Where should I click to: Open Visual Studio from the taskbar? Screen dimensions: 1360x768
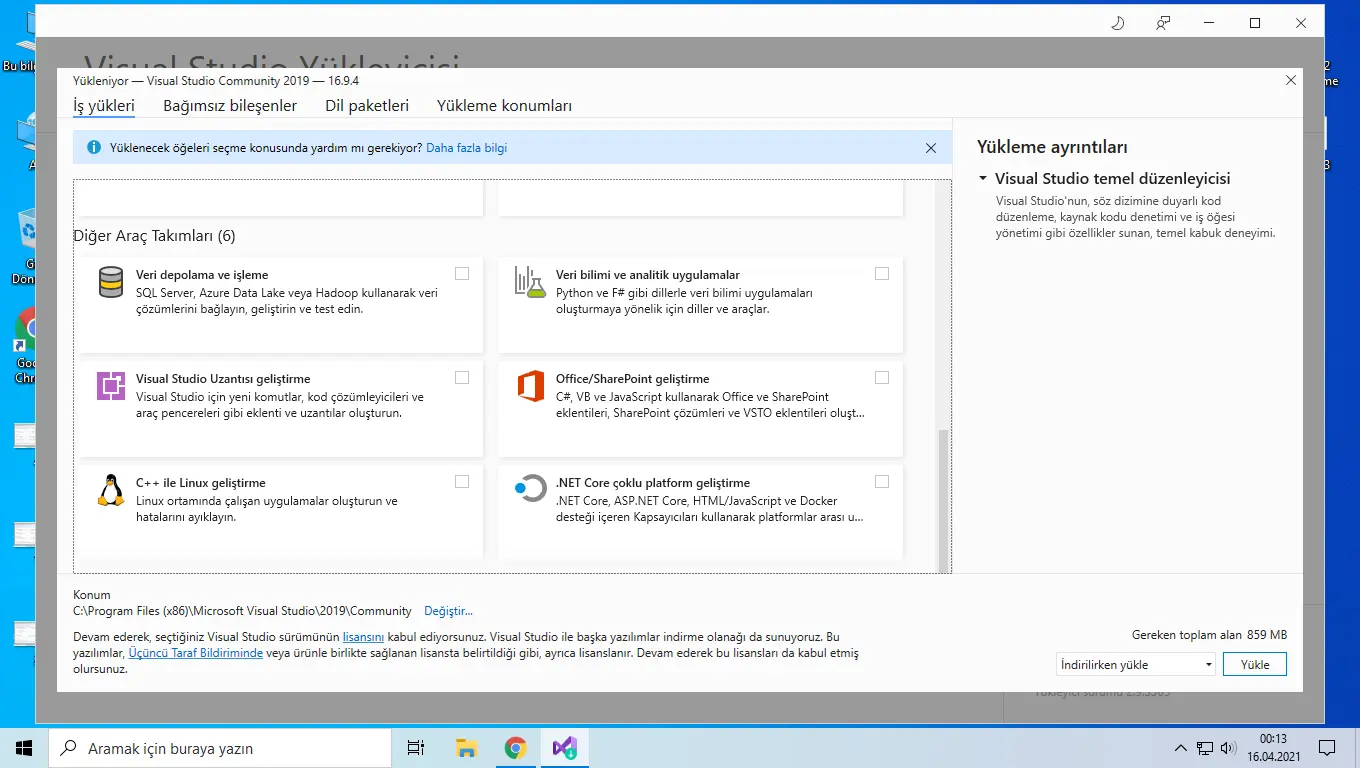564,747
